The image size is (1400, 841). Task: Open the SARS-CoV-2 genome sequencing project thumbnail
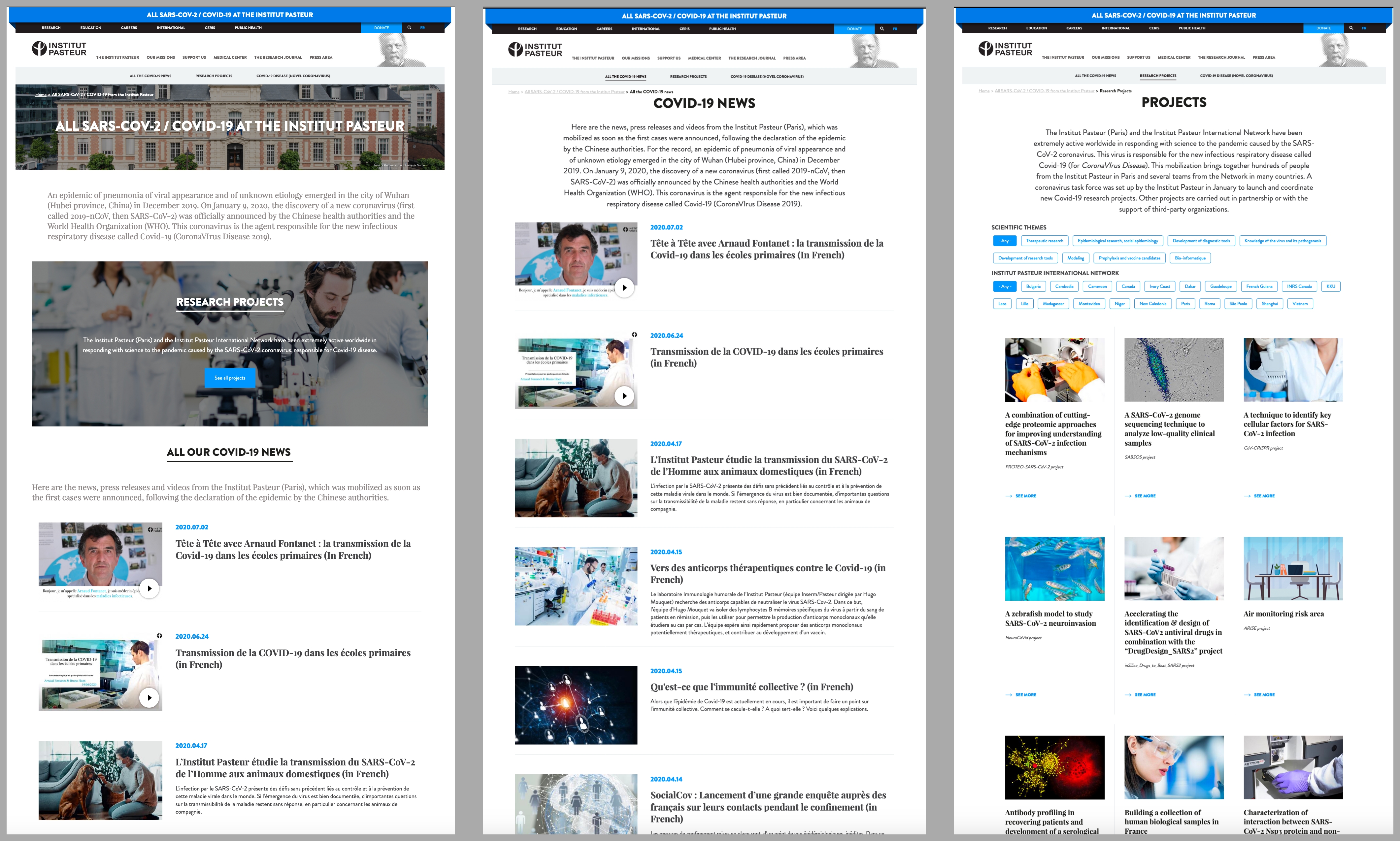pyautogui.click(x=1173, y=369)
